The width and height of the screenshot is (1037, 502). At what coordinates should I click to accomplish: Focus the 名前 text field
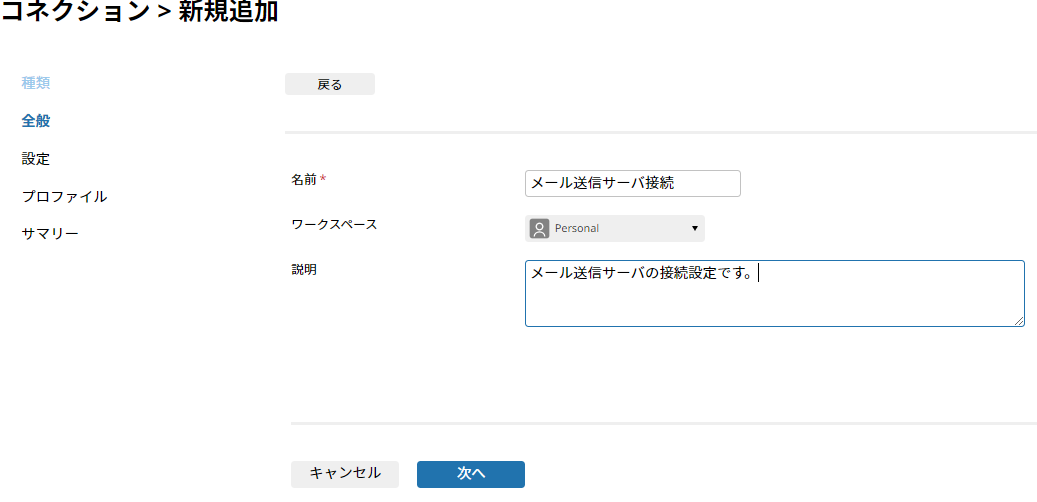pyautogui.click(x=632, y=183)
